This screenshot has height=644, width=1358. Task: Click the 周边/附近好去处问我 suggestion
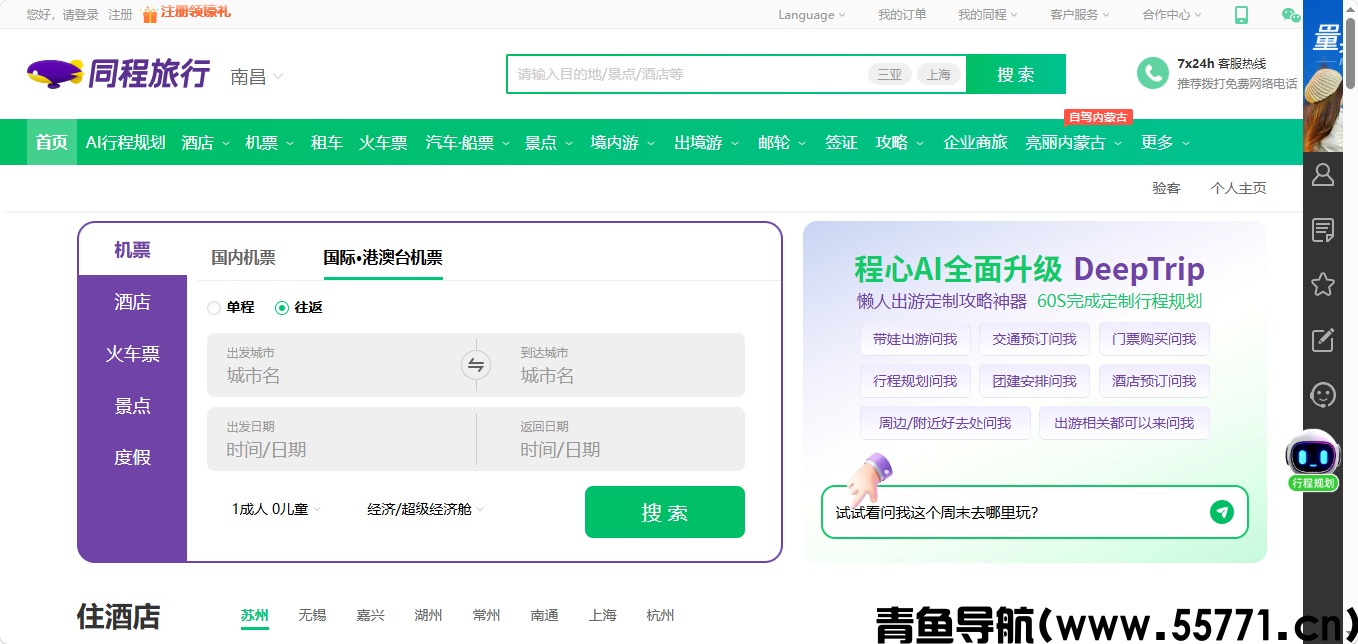(945, 423)
